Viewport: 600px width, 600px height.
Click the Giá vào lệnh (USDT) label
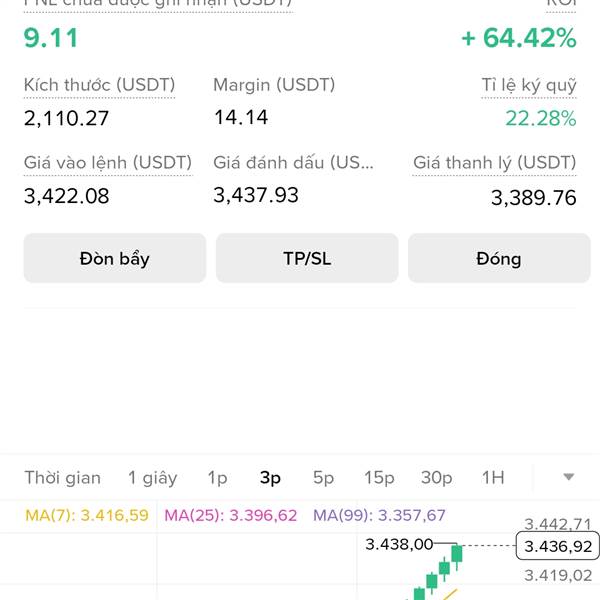click(x=107, y=162)
